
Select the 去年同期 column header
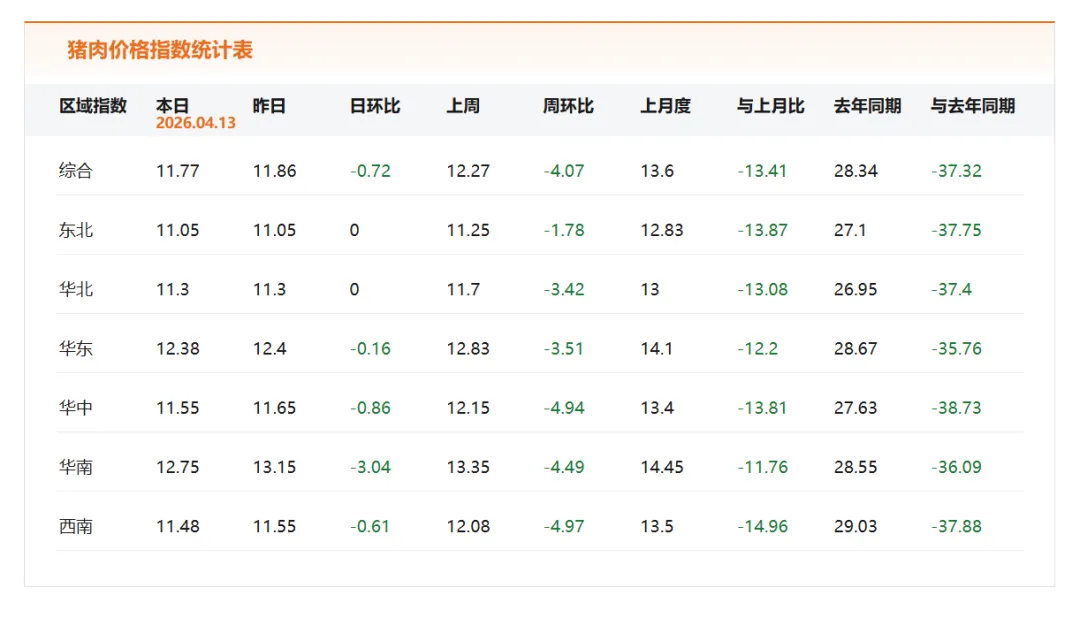(x=867, y=106)
